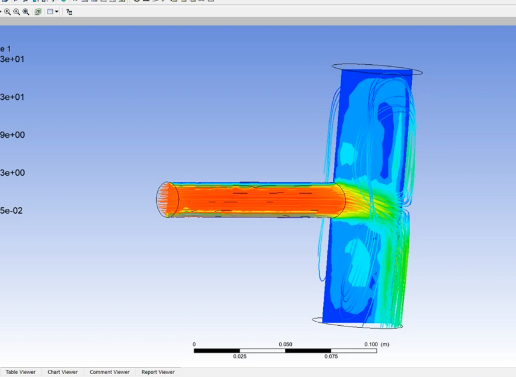Screen dimensions: 516x377
Task: Open the Comment Viewer tab
Action: click(x=109, y=372)
